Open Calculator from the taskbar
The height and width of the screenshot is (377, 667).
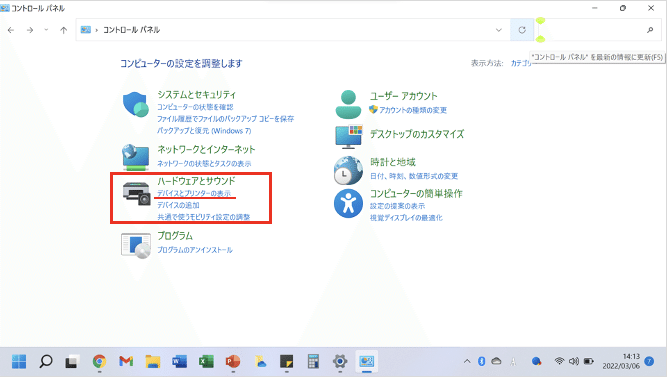point(313,362)
